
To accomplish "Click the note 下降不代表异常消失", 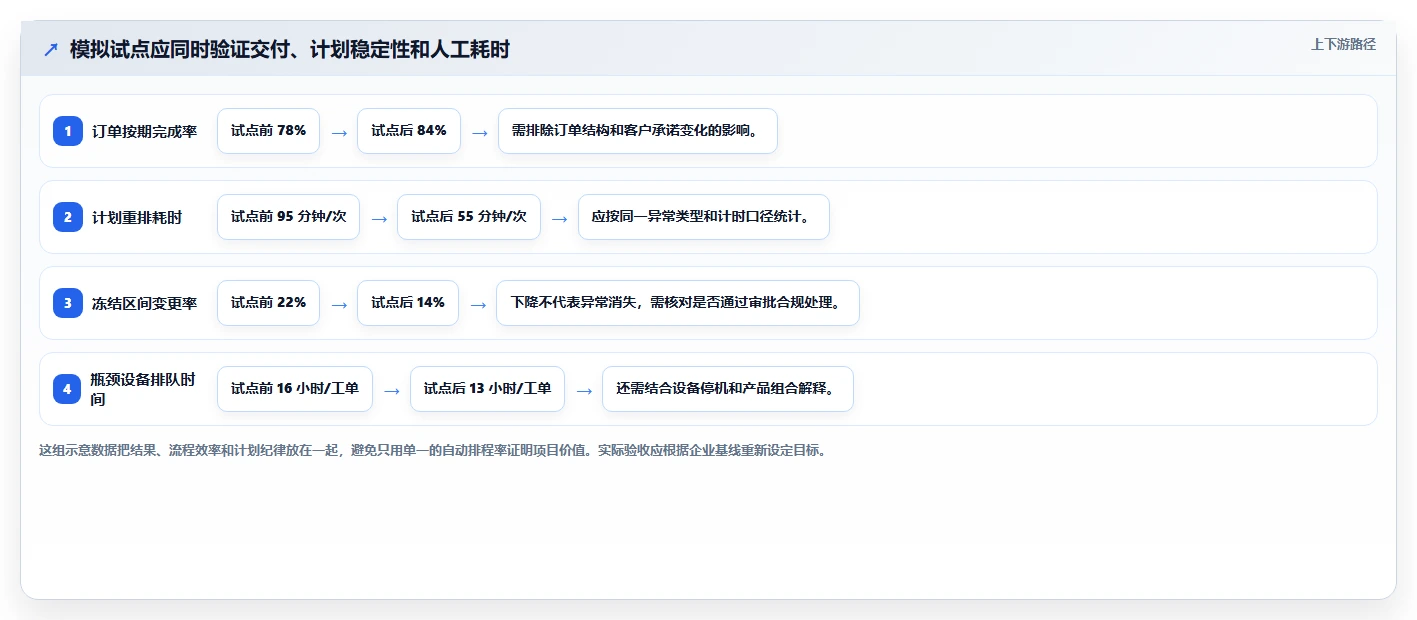I will pyautogui.click(x=678, y=303).
